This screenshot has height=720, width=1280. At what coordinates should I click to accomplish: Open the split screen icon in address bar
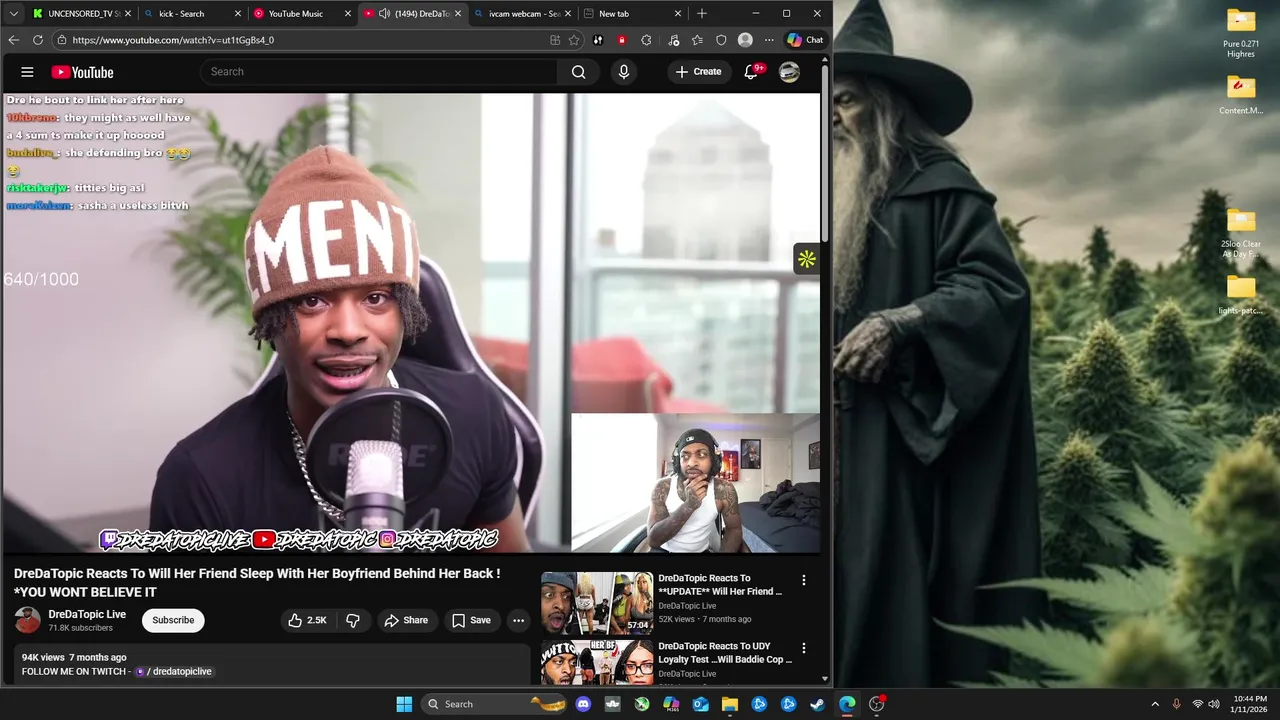[x=555, y=40]
